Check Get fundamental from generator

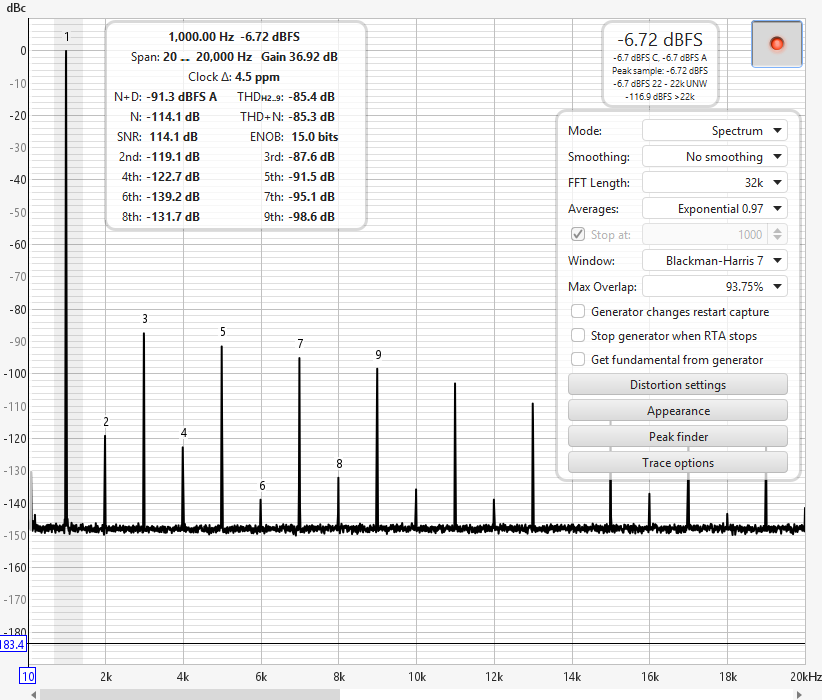578,360
